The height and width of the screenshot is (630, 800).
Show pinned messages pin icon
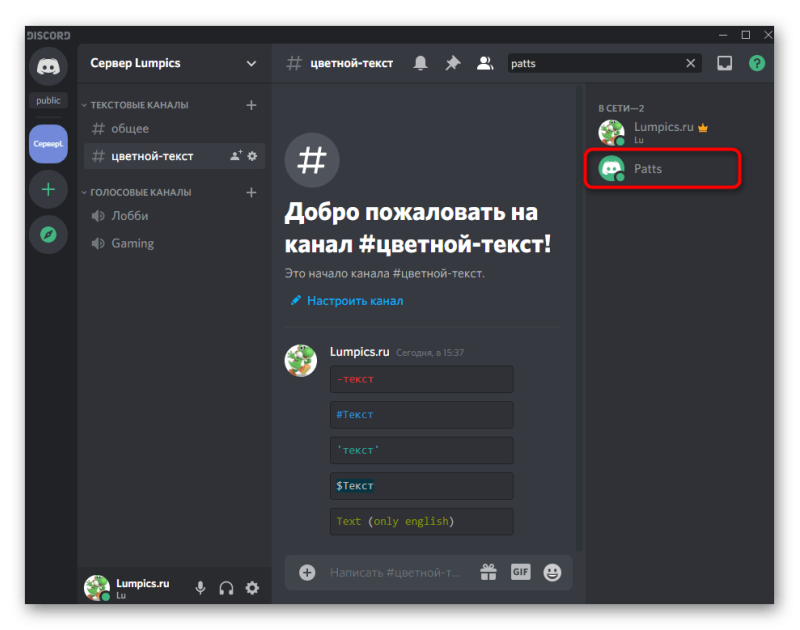453,63
